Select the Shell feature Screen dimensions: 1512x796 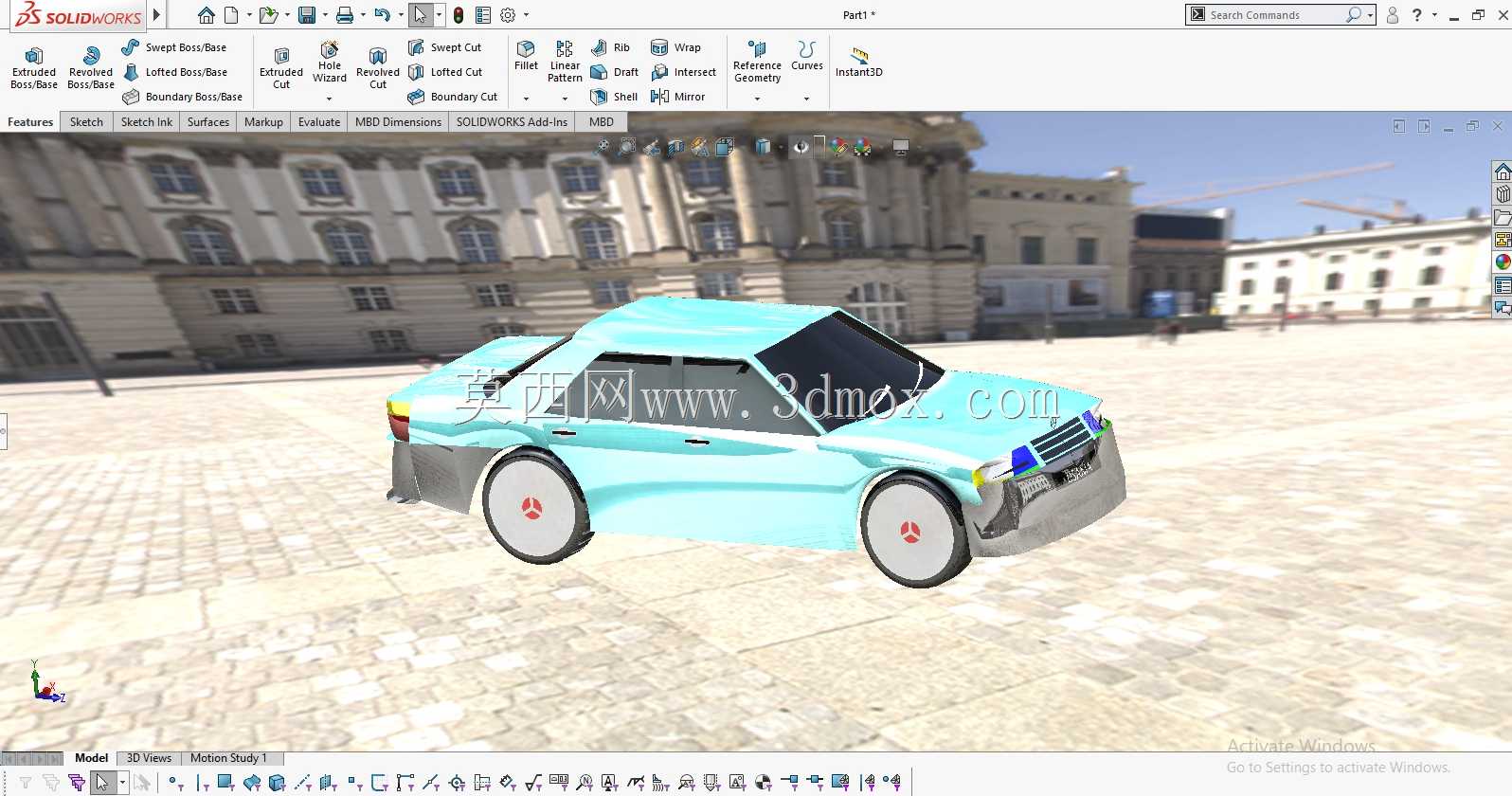614,97
